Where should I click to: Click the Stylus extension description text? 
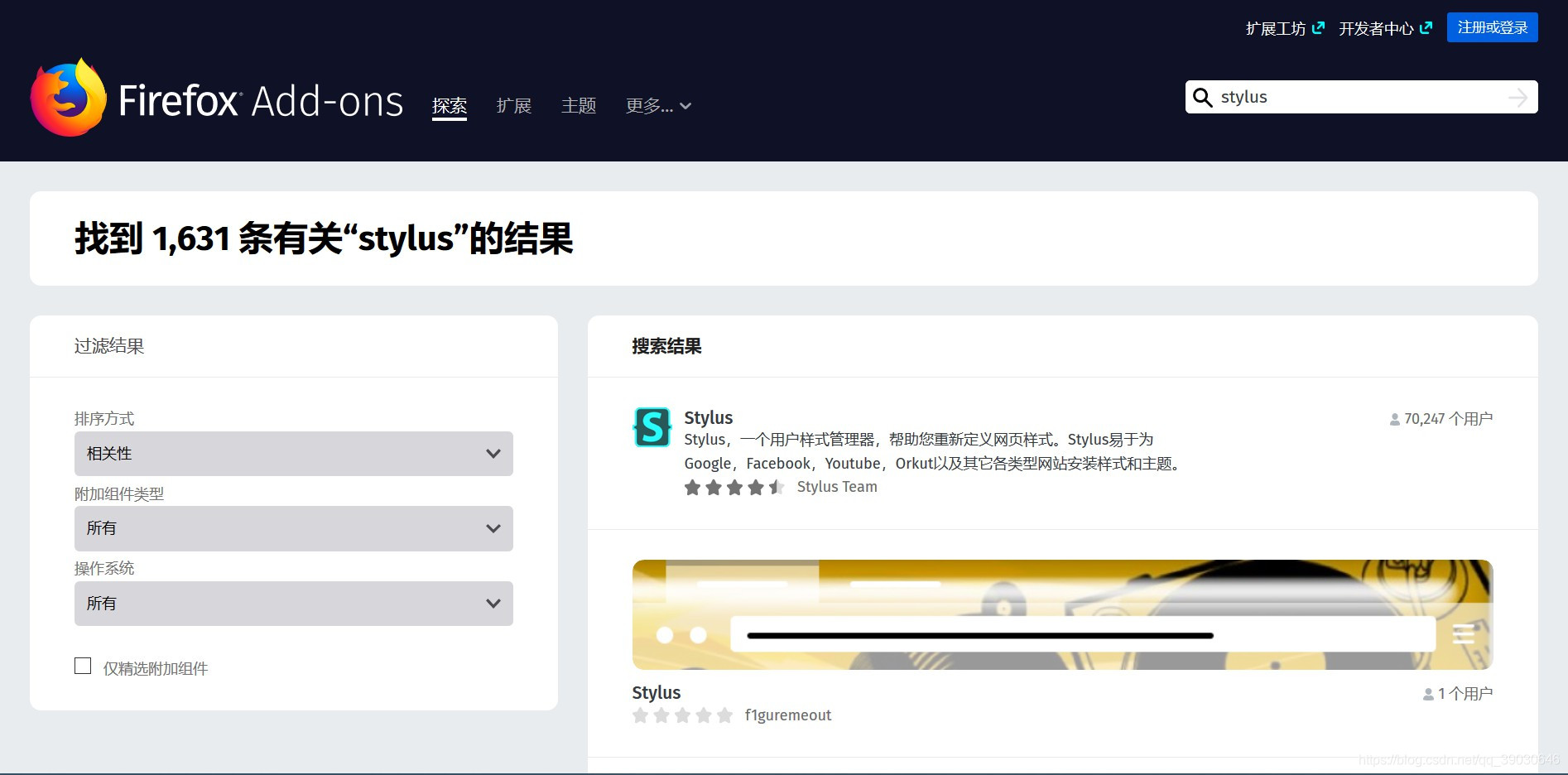pos(931,451)
